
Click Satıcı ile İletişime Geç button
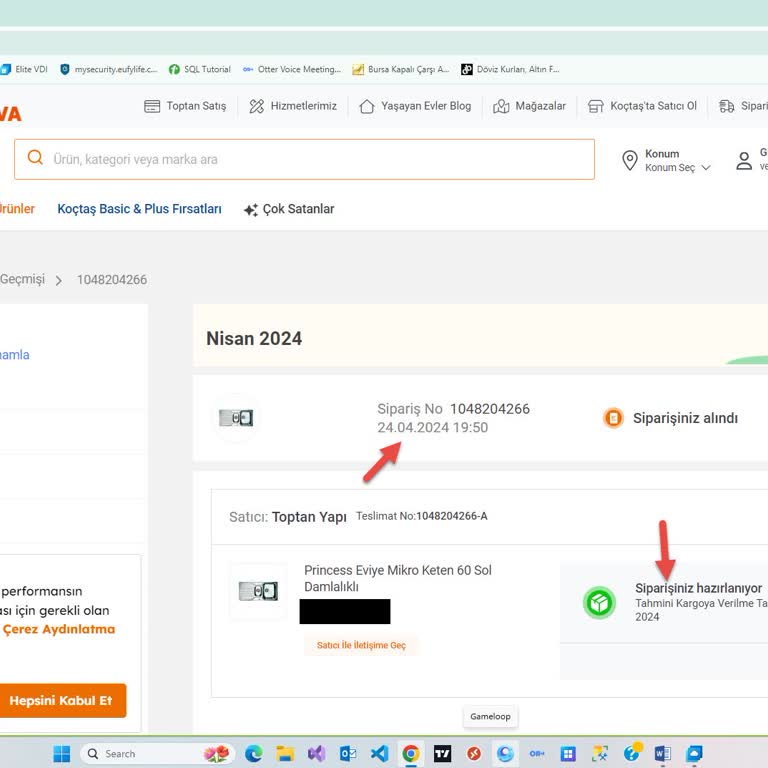pyautogui.click(x=361, y=645)
